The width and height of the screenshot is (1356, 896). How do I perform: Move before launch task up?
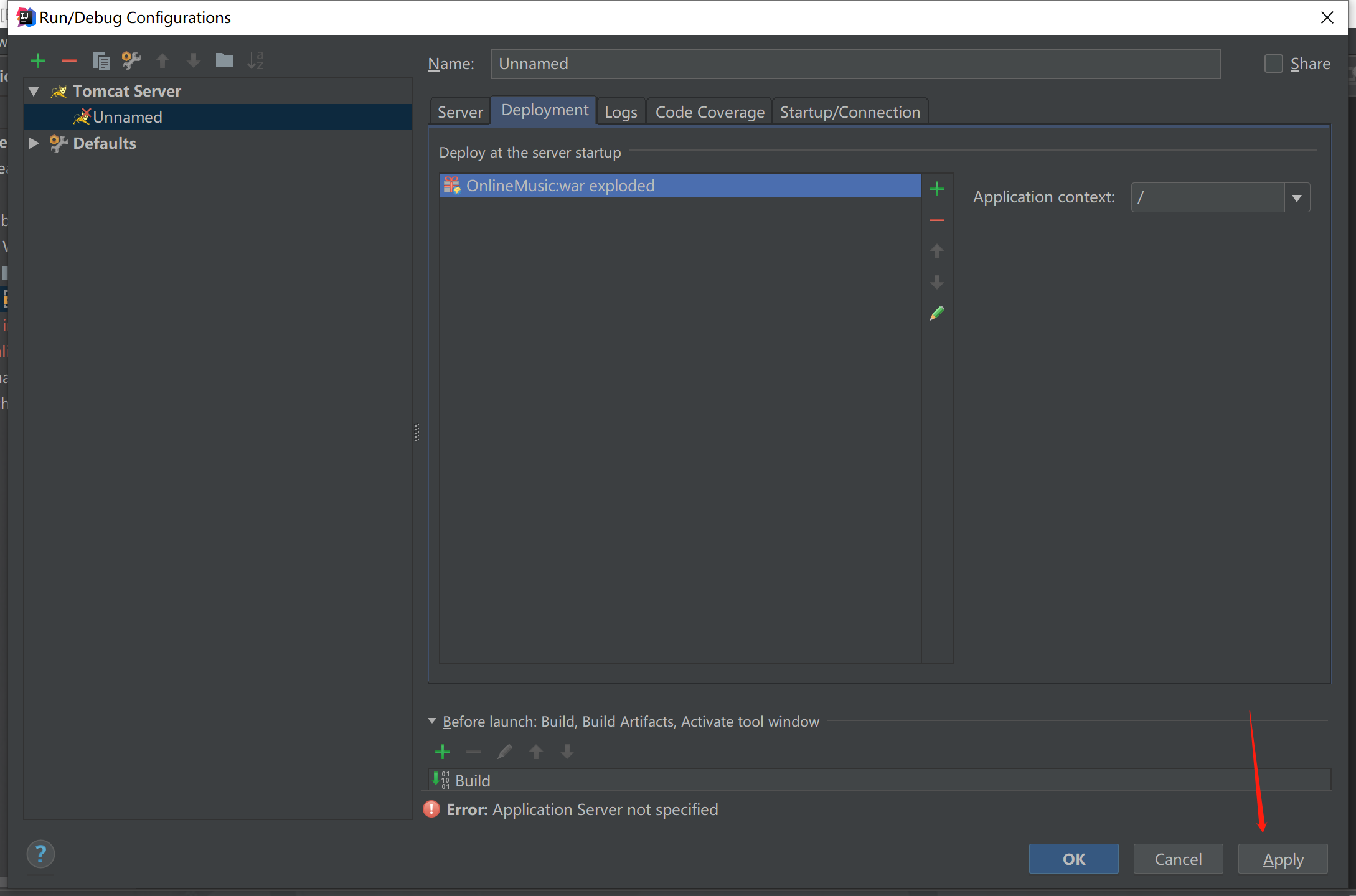coord(536,752)
